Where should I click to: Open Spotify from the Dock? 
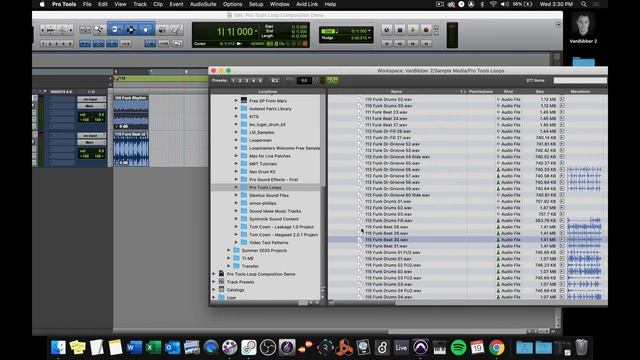click(x=459, y=347)
